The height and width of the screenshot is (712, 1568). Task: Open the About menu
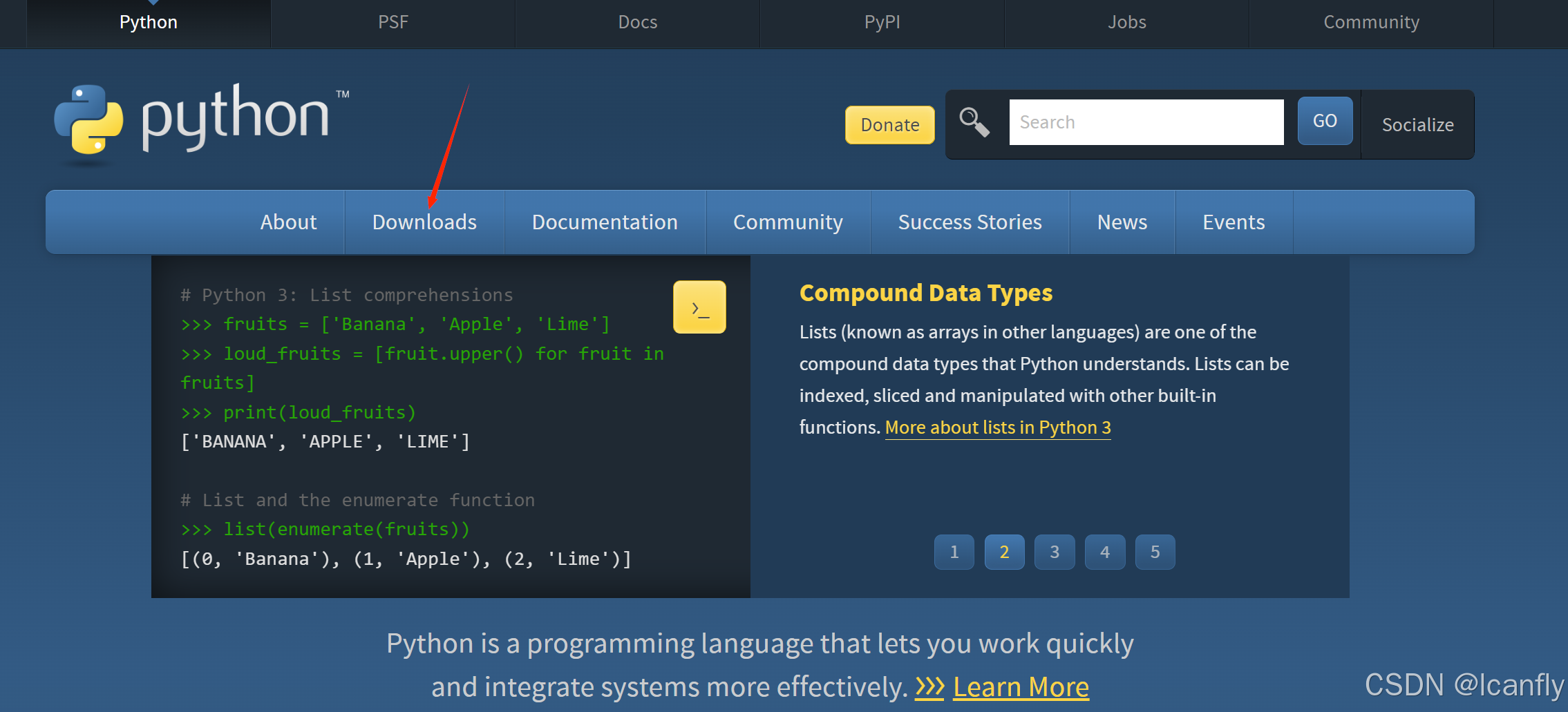[x=288, y=222]
